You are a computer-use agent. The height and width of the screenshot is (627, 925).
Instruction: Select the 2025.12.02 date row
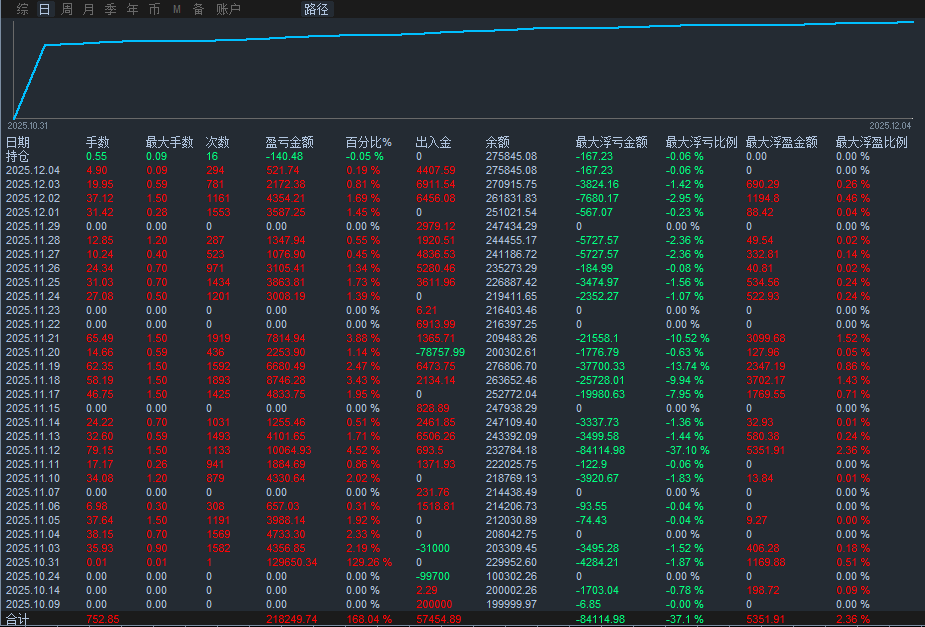(32, 198)
